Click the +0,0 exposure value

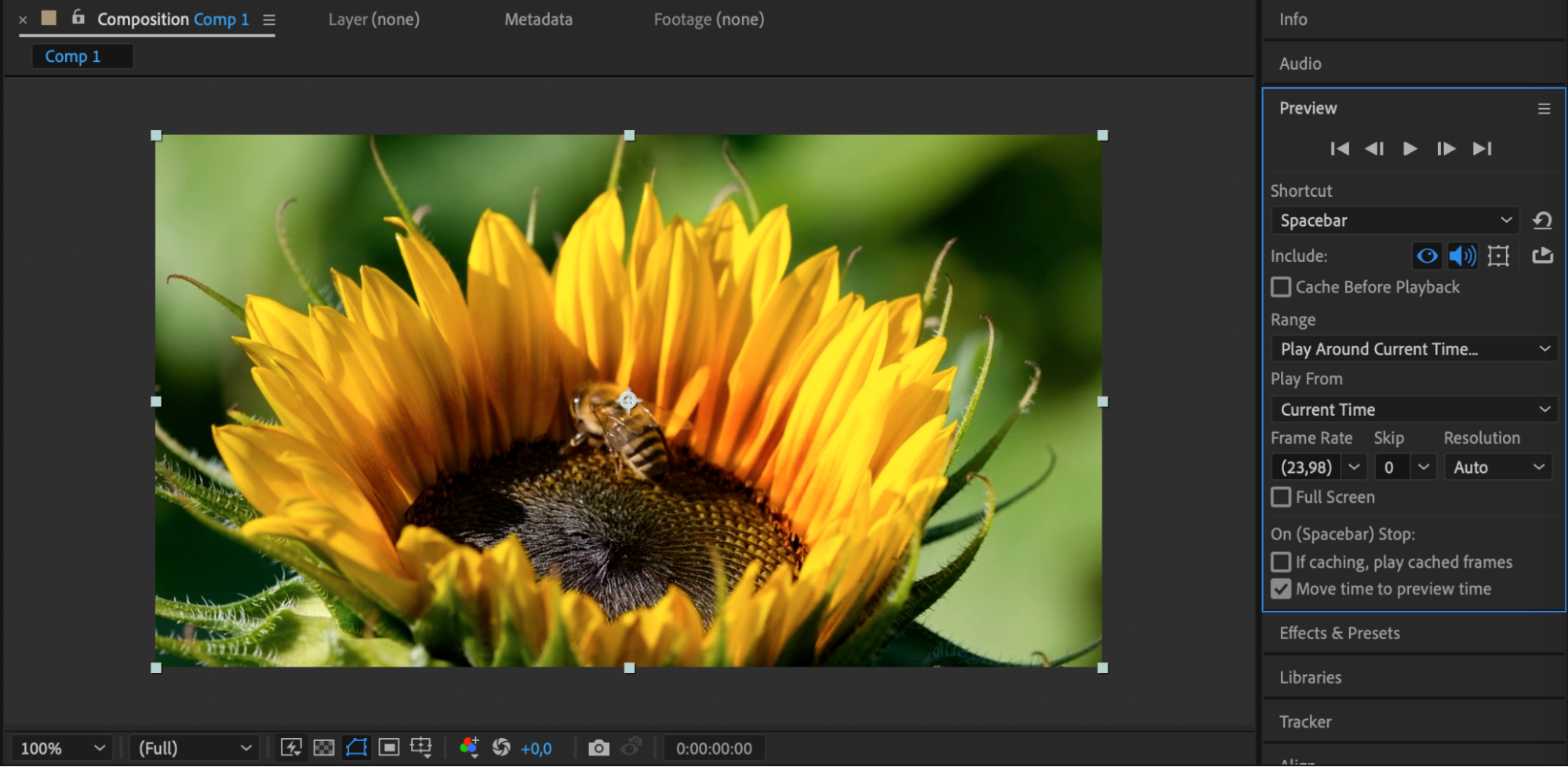coord(537,749)
